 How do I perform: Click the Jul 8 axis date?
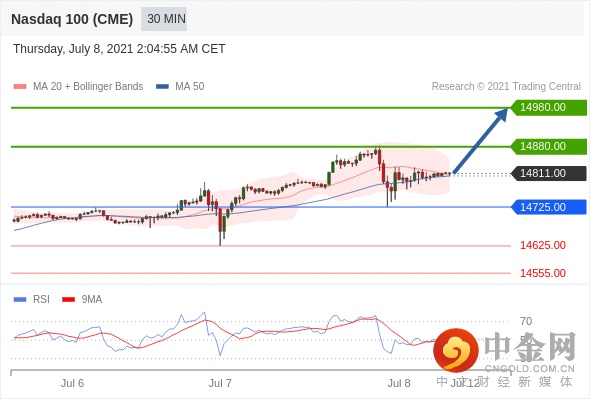[399, 383]
